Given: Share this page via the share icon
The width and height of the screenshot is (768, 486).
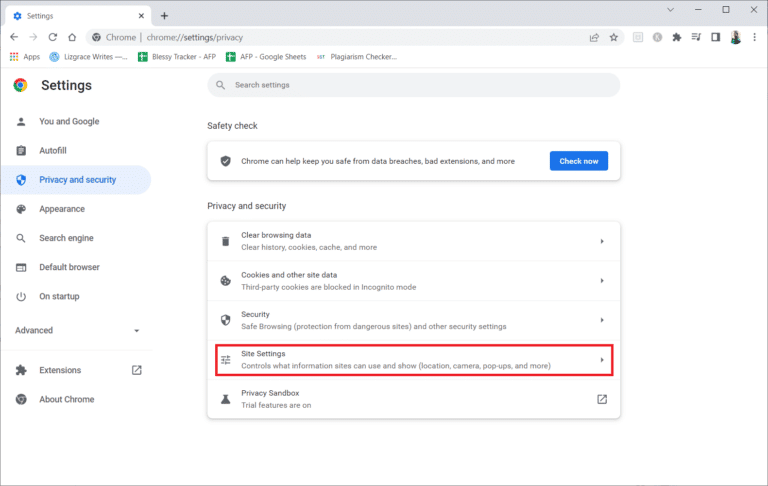Looking at the screenshot, I should click(x=594, y=37).
